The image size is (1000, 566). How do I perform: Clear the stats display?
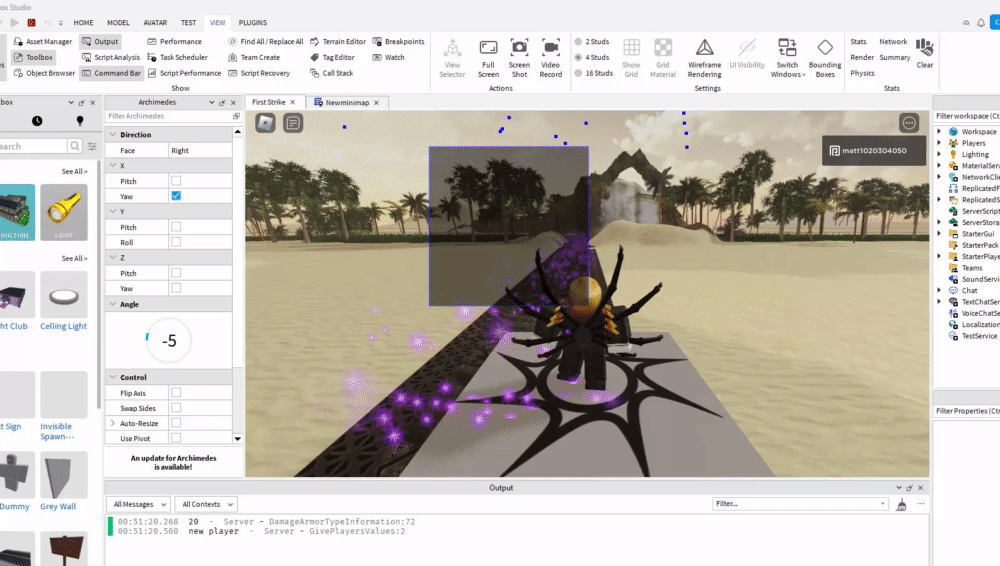tap(925, 54)
